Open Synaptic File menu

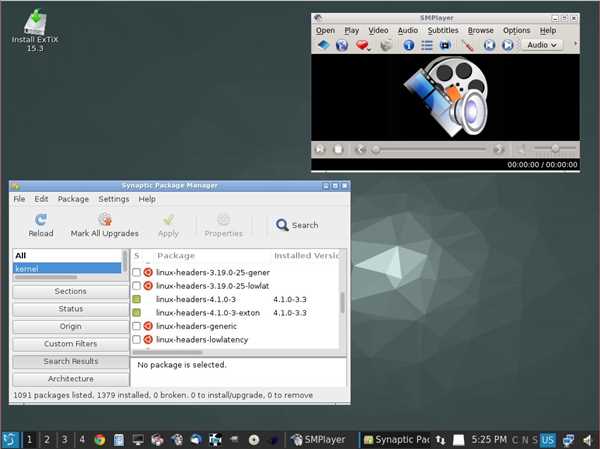(x=19, y=199)
